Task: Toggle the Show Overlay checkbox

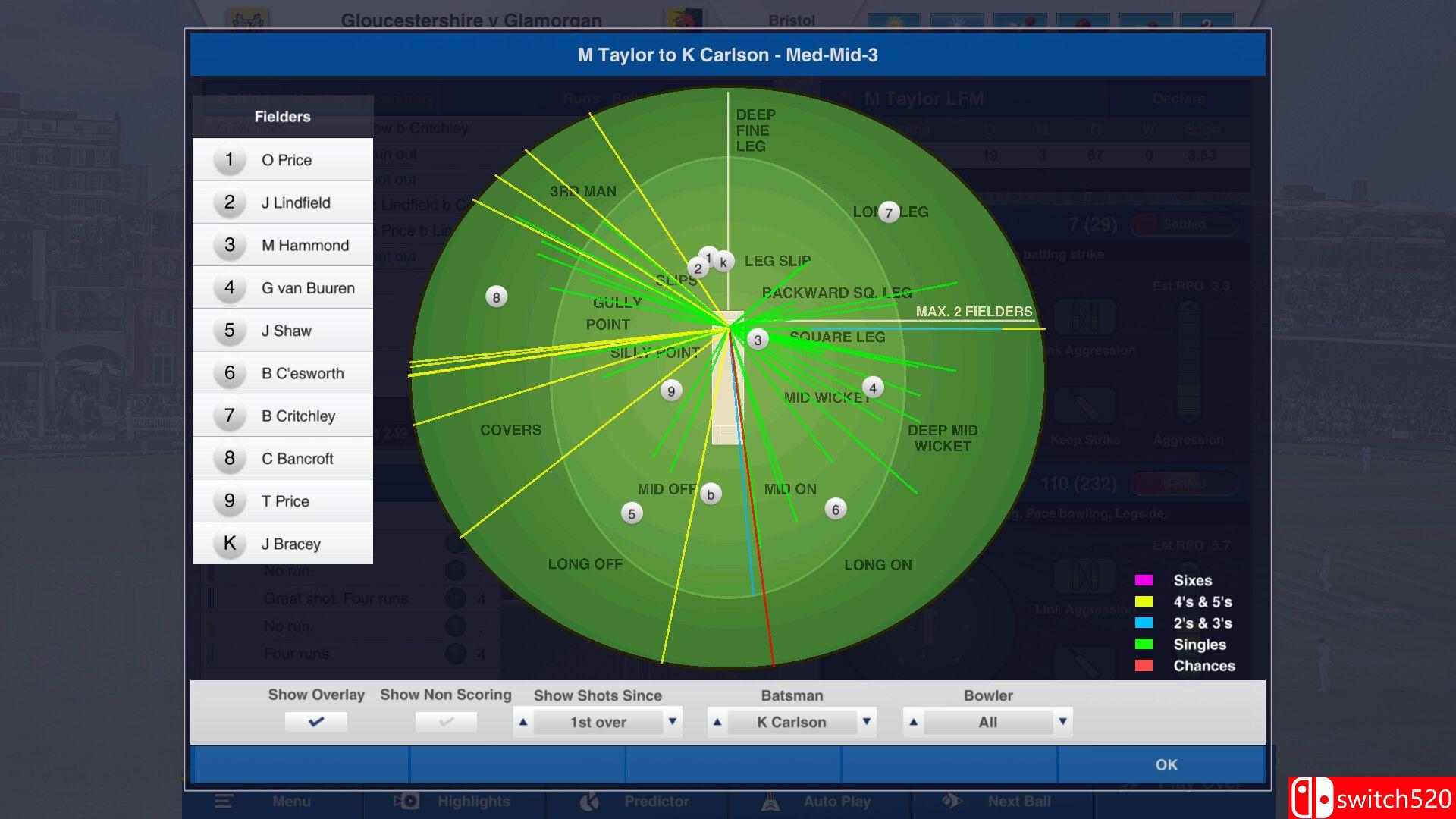Action: [x=316, y=722]
